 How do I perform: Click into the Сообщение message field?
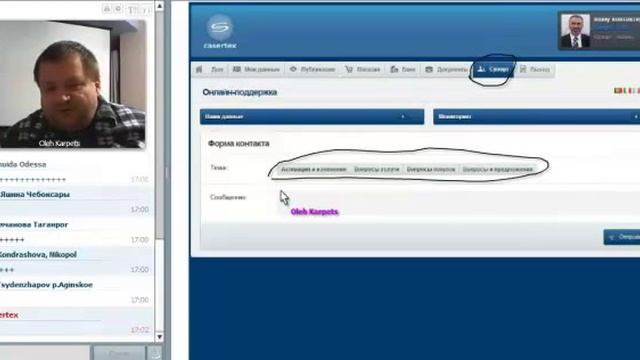coord(457,203)
